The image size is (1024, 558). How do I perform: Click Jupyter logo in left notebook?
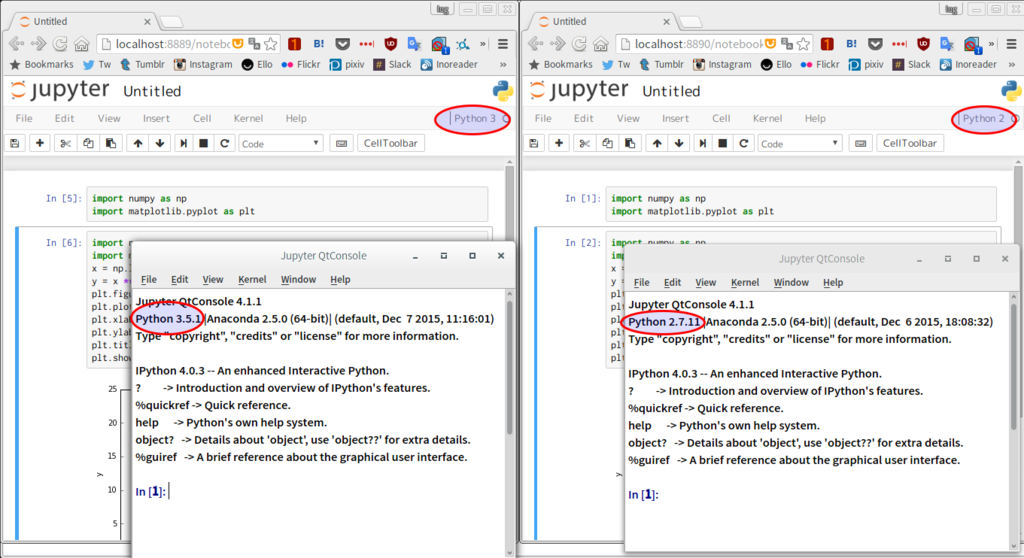(60, 90)
